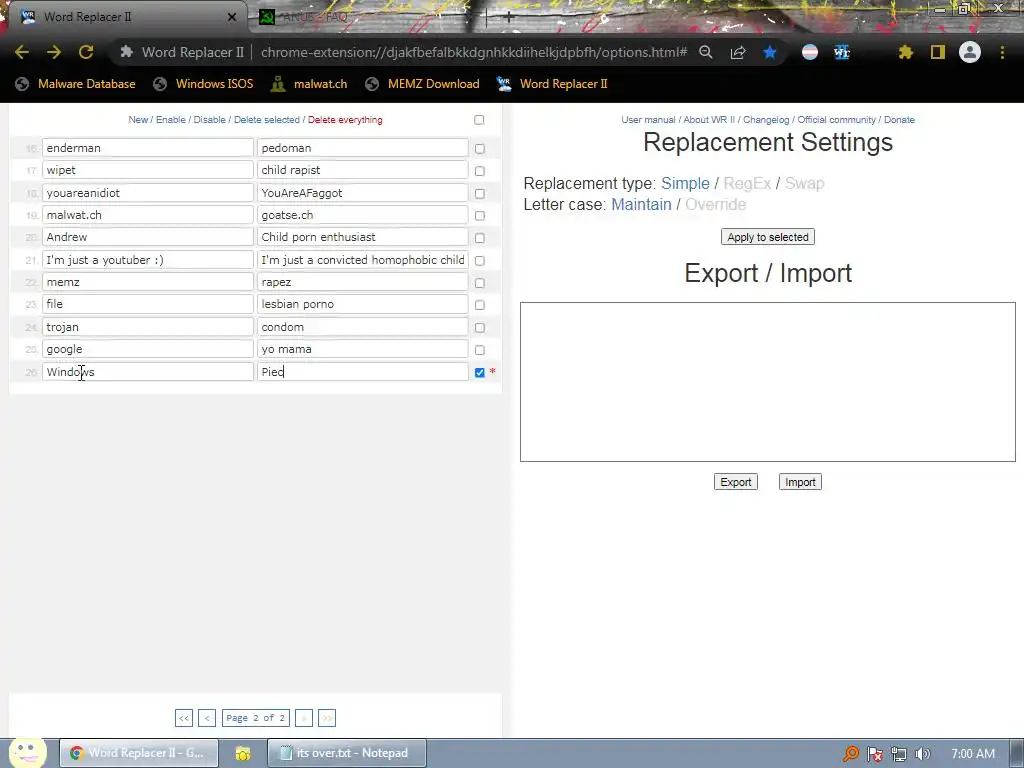Screen dimensions: 1024x768
Task: Open the User manual link
Action: pyautogui.click(x=648, y=120)
